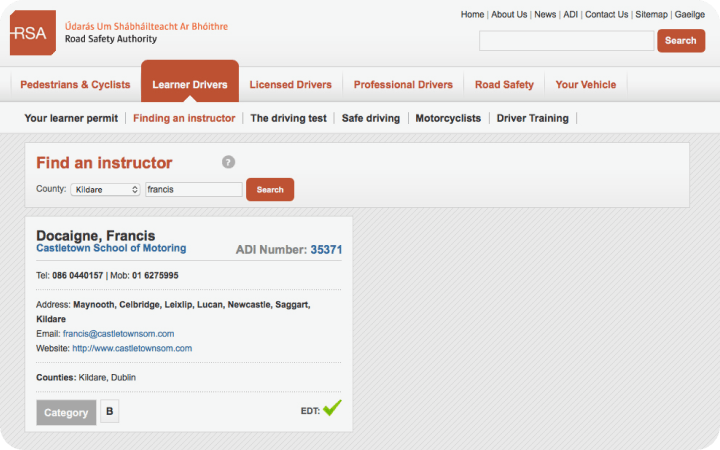
Task: Click the green EDT checkmark icon
Action: tap(332, 408)
